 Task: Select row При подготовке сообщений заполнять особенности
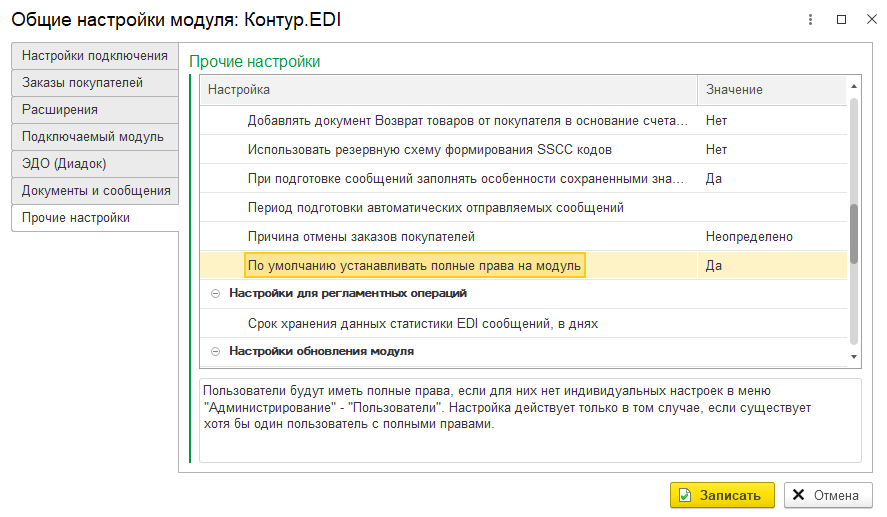[x=523, y=179]
